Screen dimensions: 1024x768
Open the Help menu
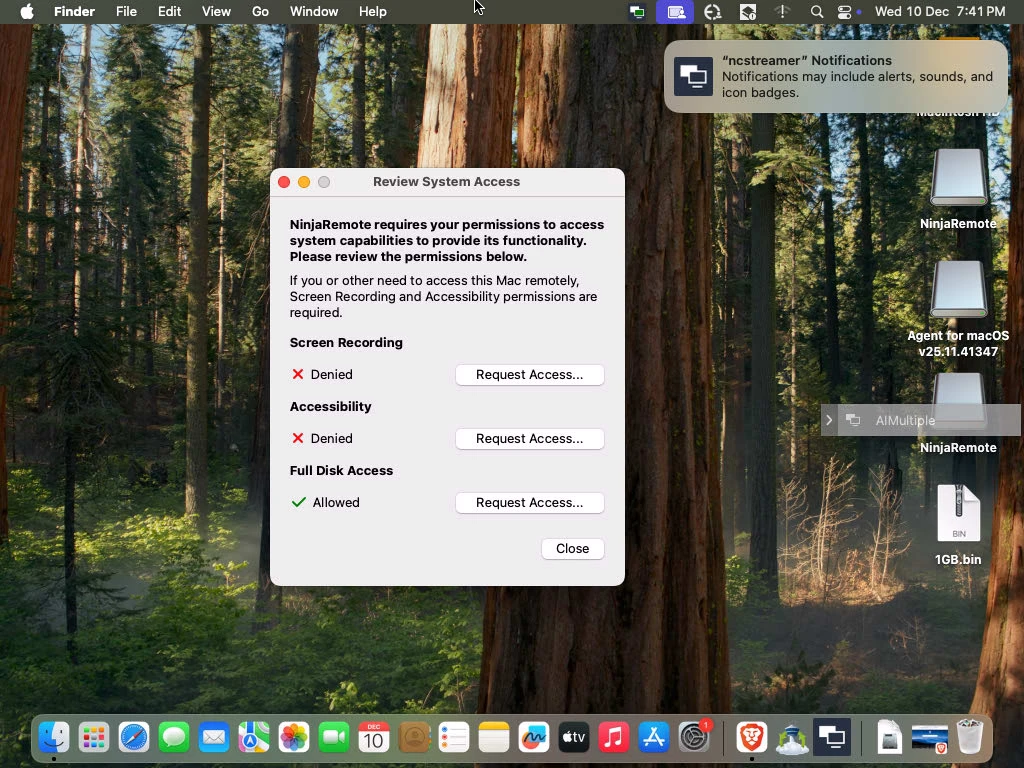coord(373,12)
